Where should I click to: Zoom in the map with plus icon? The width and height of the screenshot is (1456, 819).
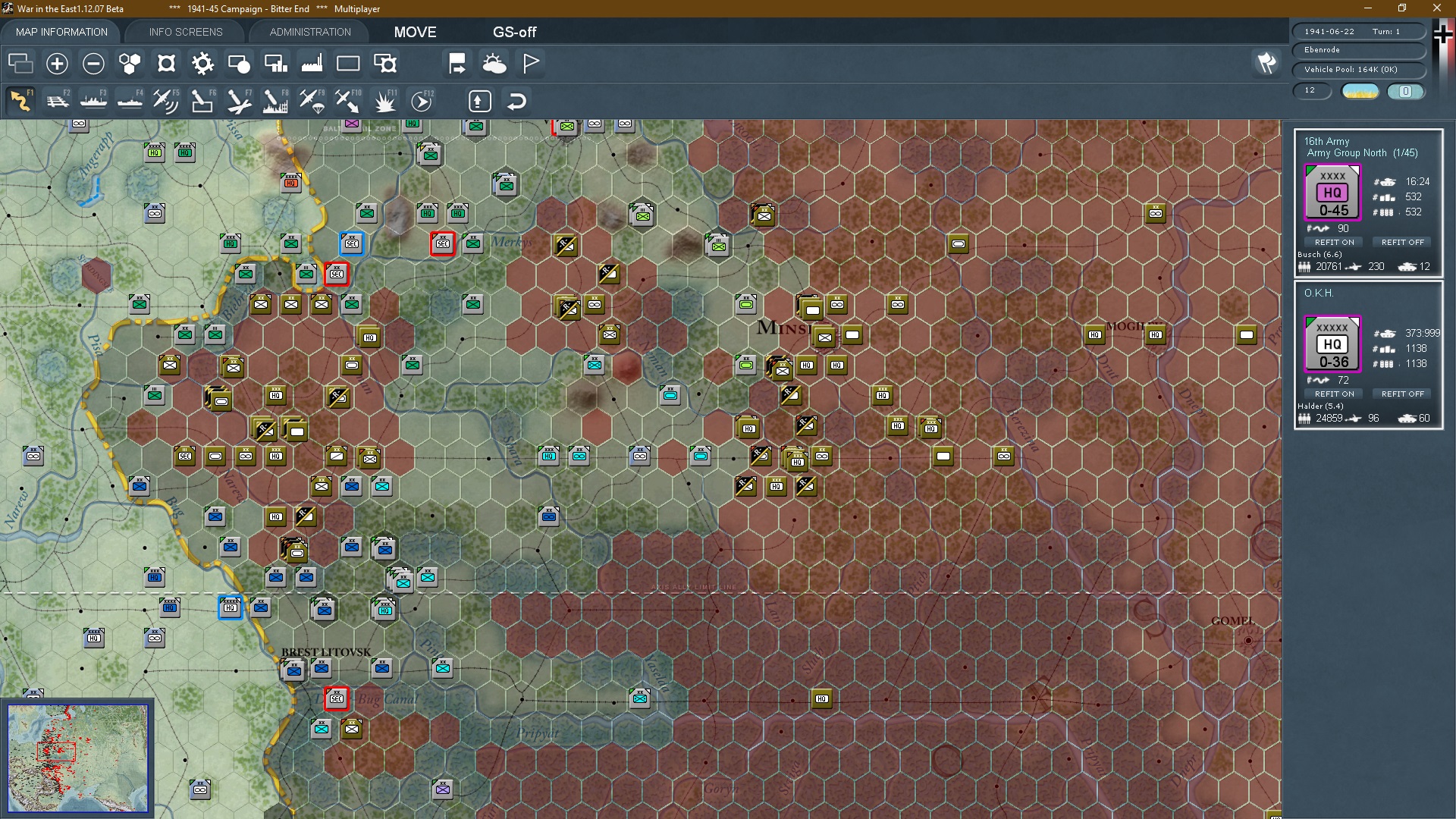click(x=57, y=63)
